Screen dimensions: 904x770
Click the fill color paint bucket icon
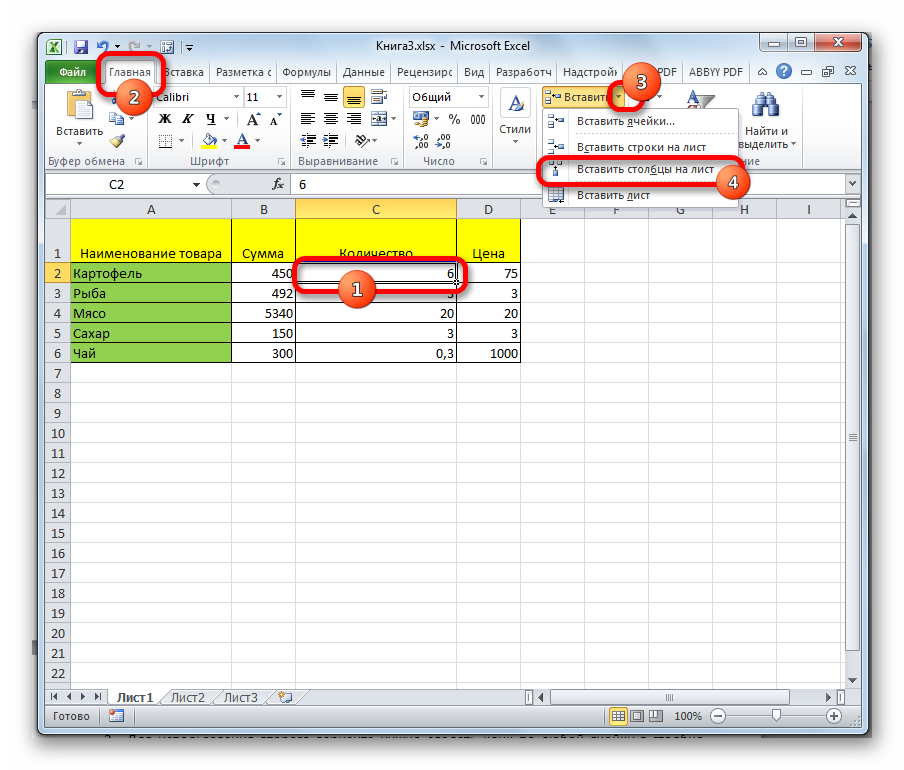[209, 141]
